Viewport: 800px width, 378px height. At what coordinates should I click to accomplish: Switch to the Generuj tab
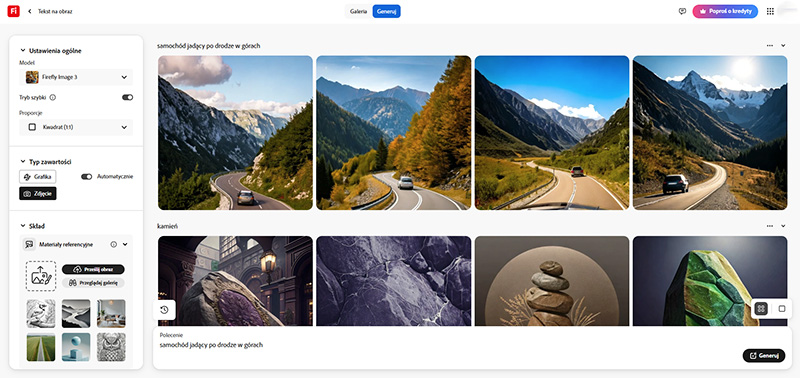[x=386, y=11]
